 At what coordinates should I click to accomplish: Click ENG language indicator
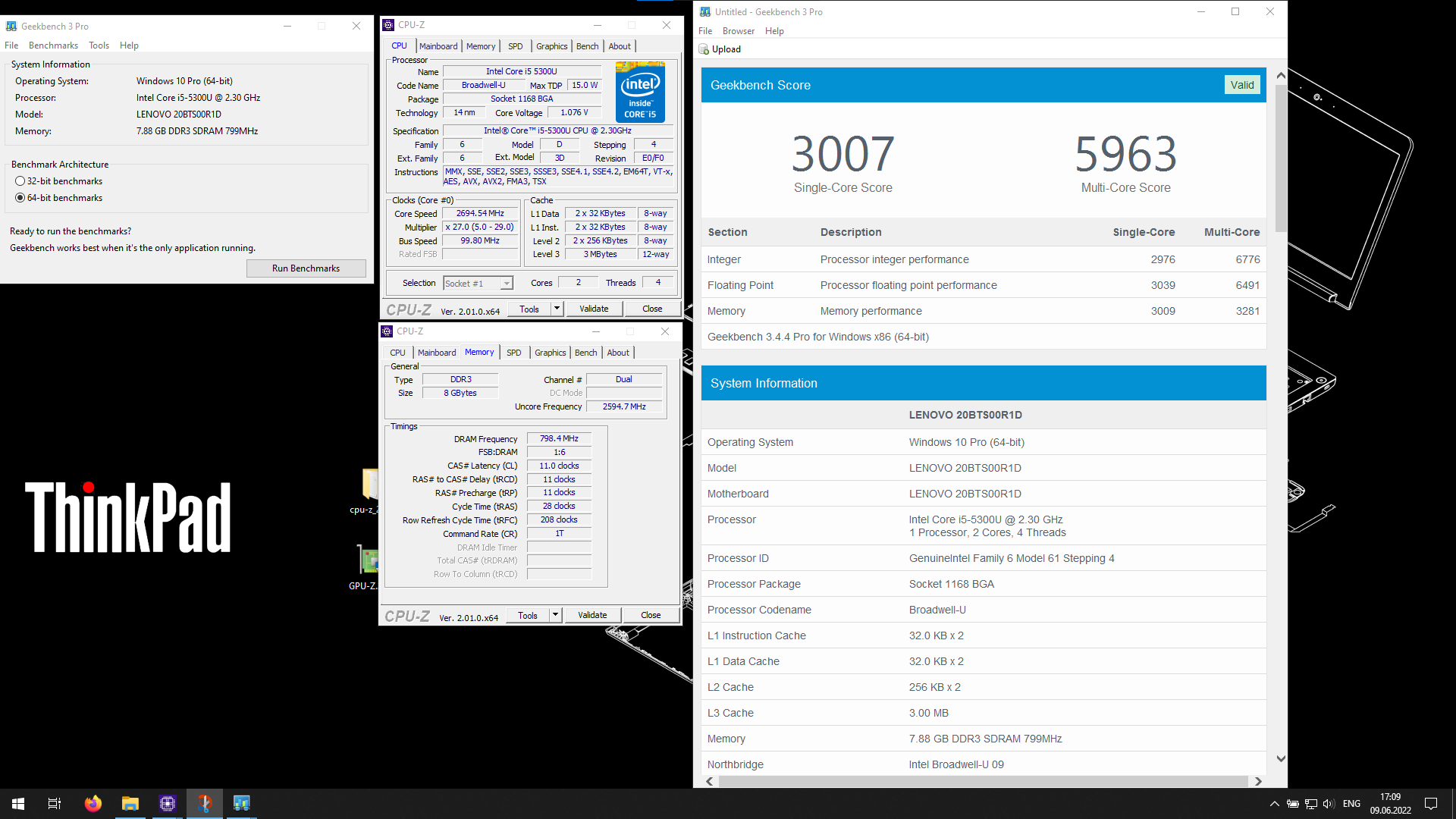1351,804
